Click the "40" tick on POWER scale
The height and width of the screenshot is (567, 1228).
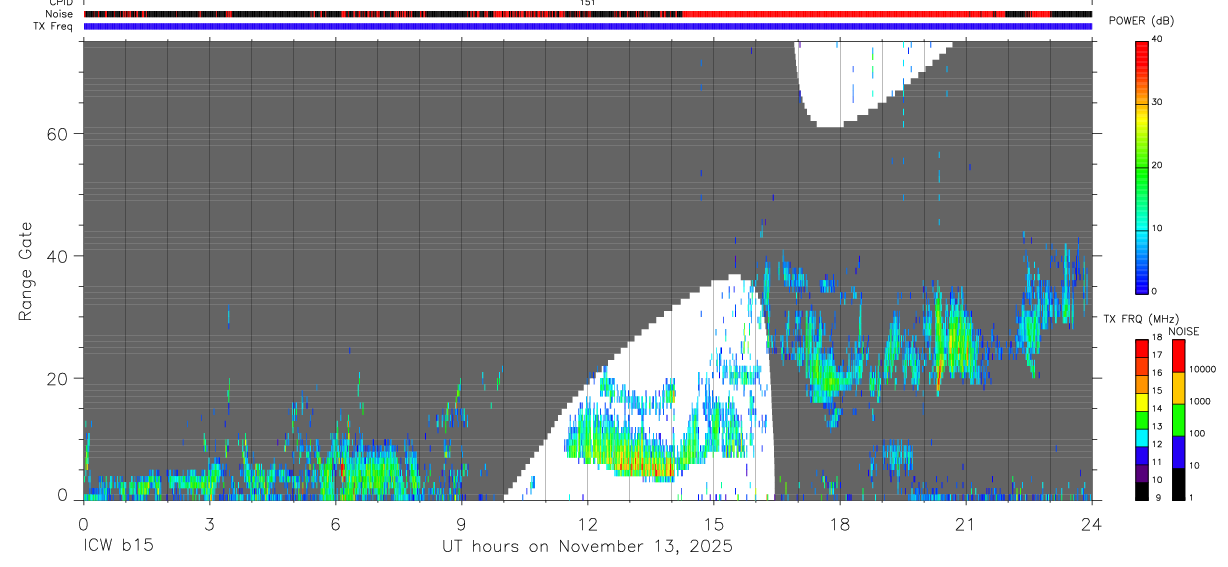coord(1158,39)
